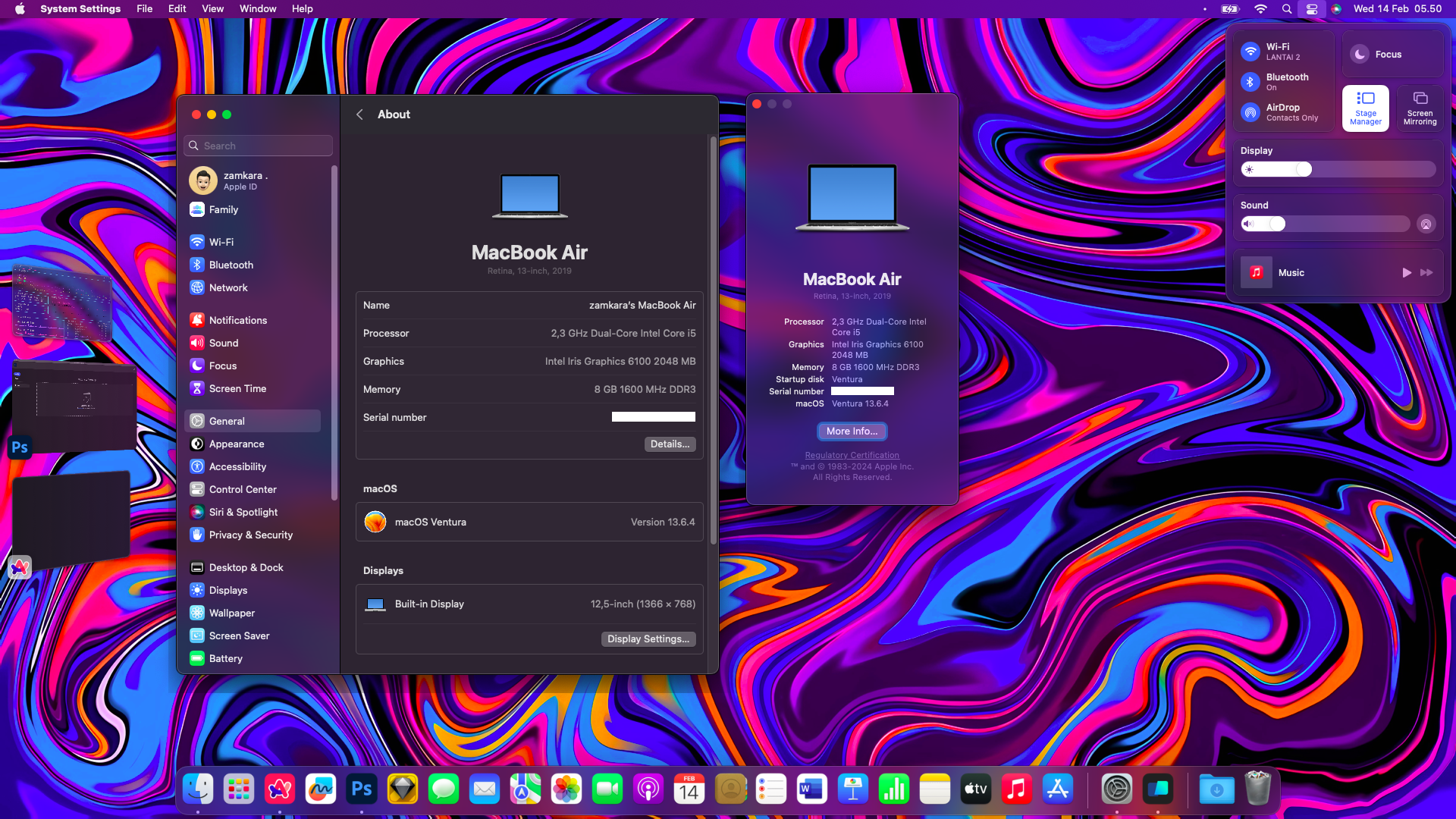The image size is (1456, 819).
Task: Click the computer name "zamkara's MacBook Air"
Action: [x=642, y=306]
